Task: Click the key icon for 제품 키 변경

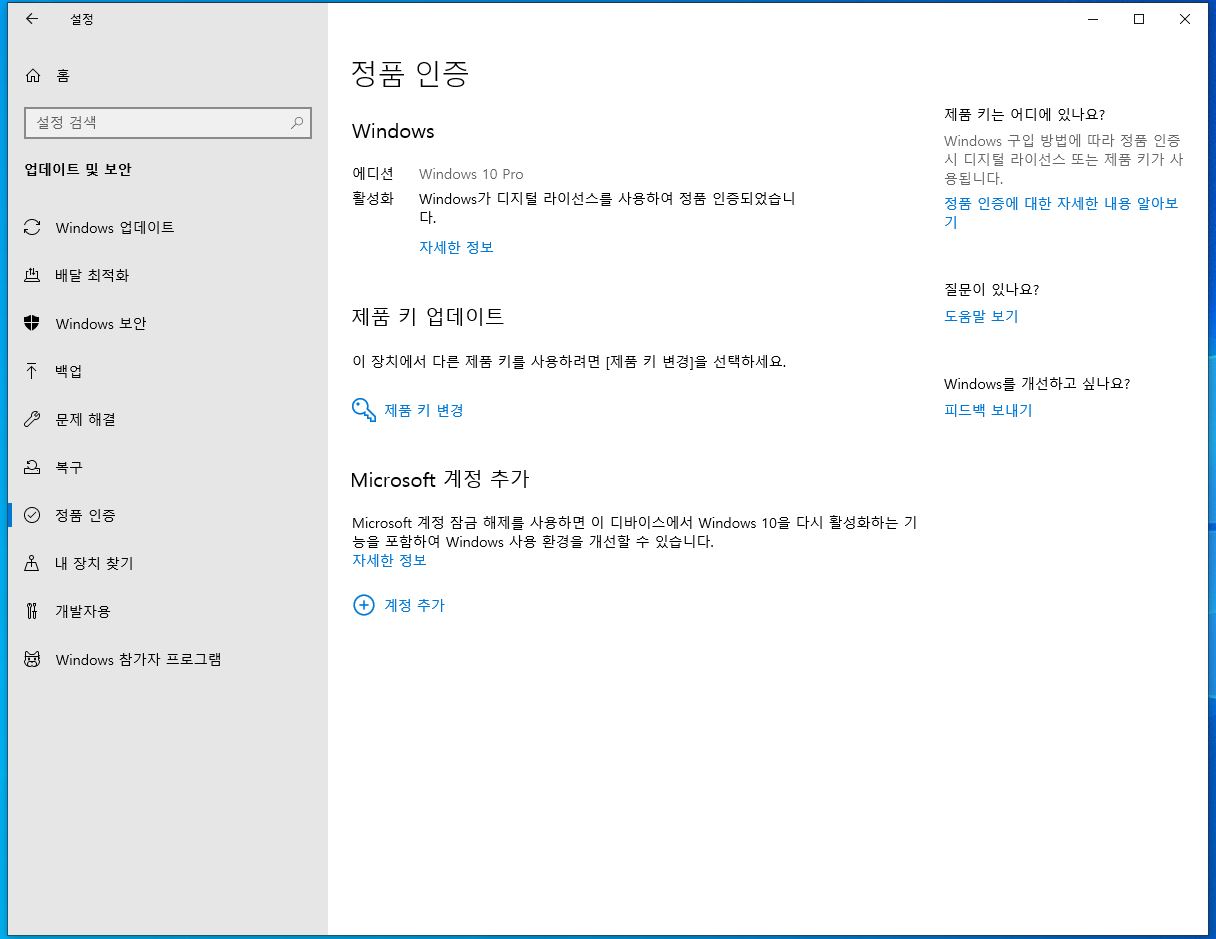Action: (x=364, y=410)
